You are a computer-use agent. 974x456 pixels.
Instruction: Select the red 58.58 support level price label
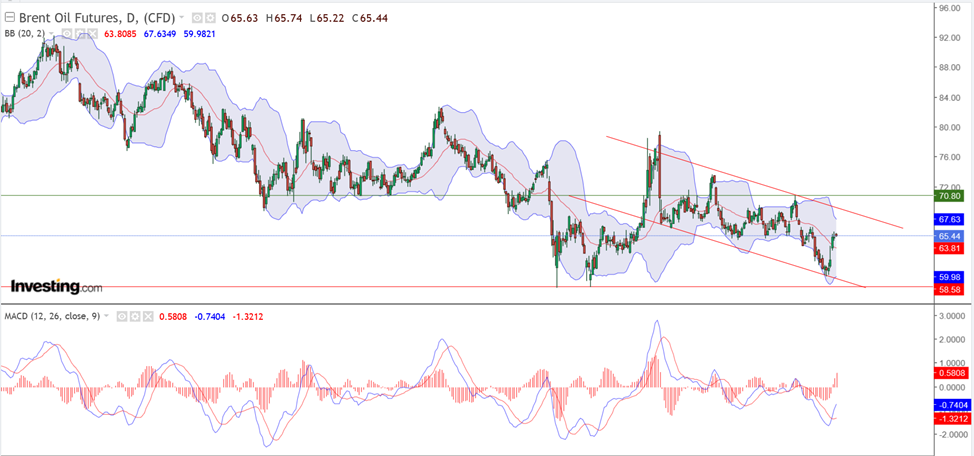tap(948, 289)
